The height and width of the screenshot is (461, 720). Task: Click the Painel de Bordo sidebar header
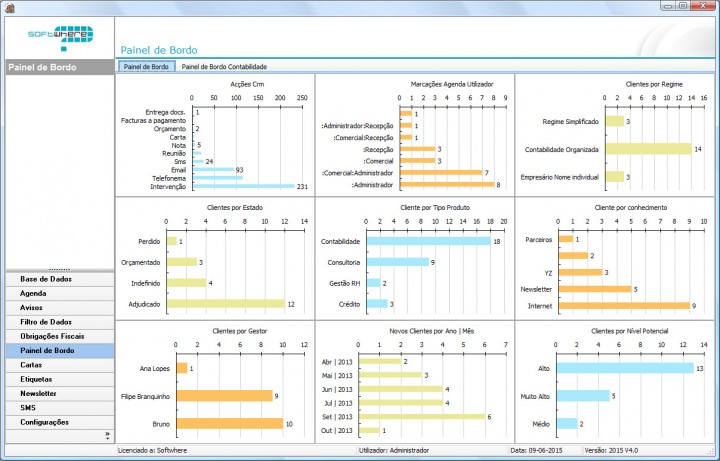(60, 67)
